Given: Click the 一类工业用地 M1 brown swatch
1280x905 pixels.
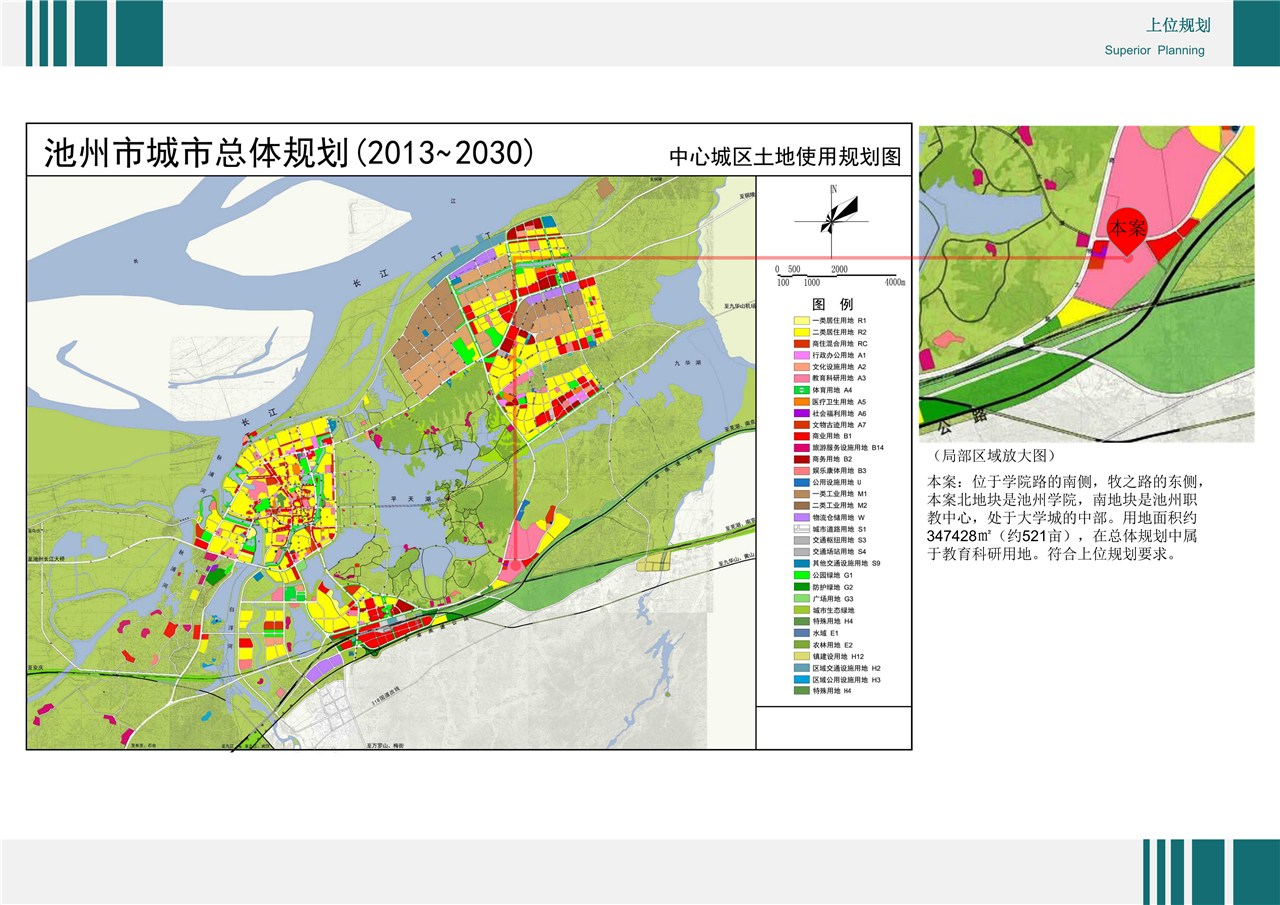Looking at the screenshot, I should click(x=801, y=494).
